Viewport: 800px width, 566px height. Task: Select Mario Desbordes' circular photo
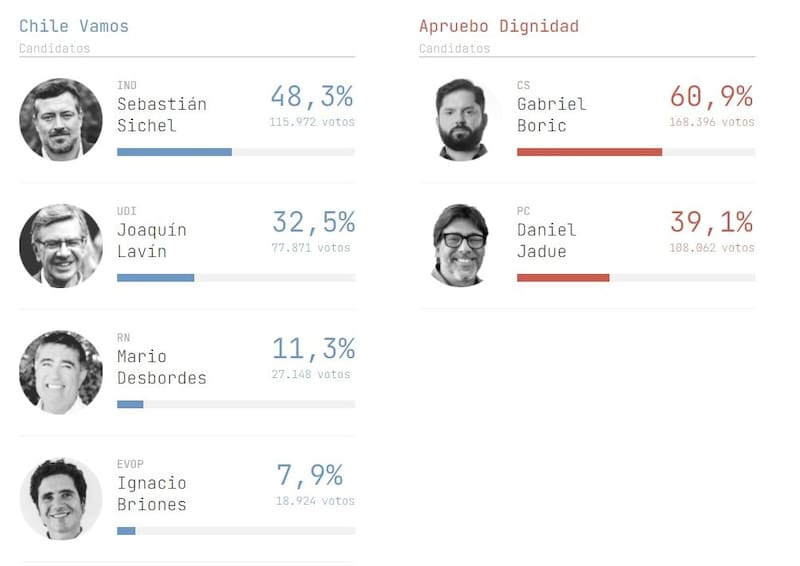(61, 372)
